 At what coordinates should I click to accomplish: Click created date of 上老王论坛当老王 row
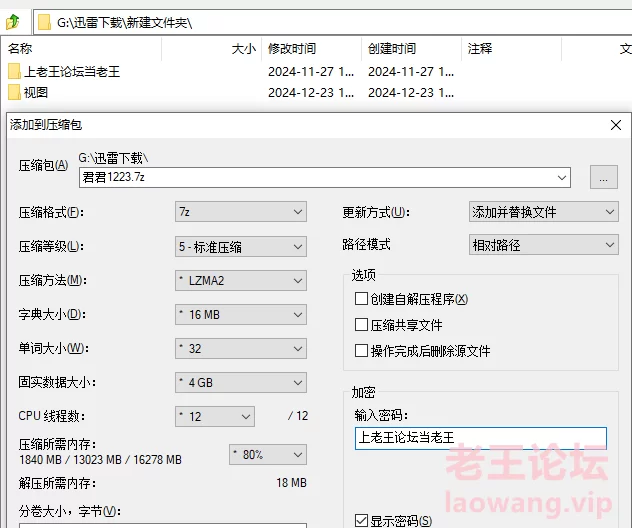pyautogui.click(x=411, y=72)
